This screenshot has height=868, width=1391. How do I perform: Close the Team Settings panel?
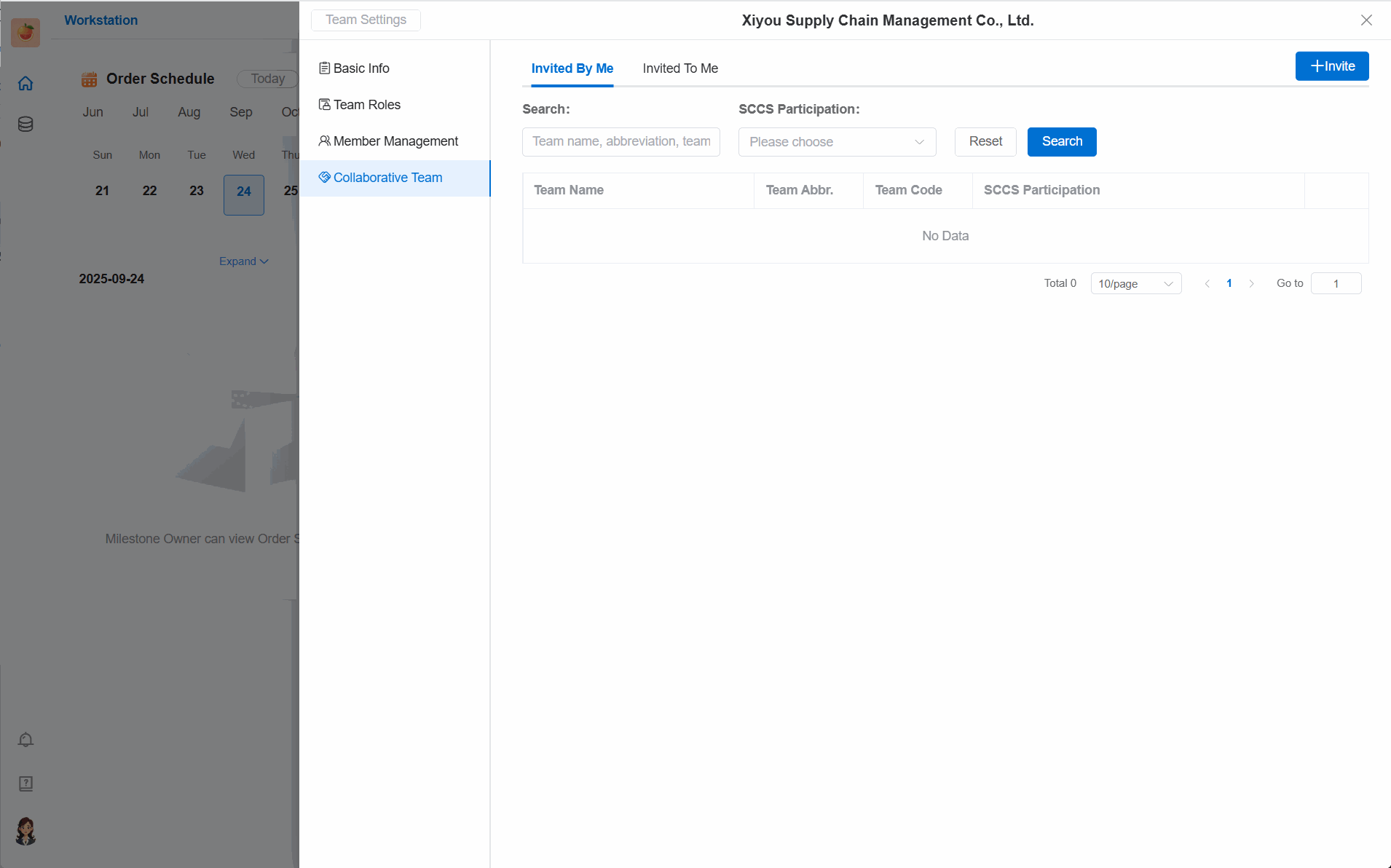[x=1366, y=20]
